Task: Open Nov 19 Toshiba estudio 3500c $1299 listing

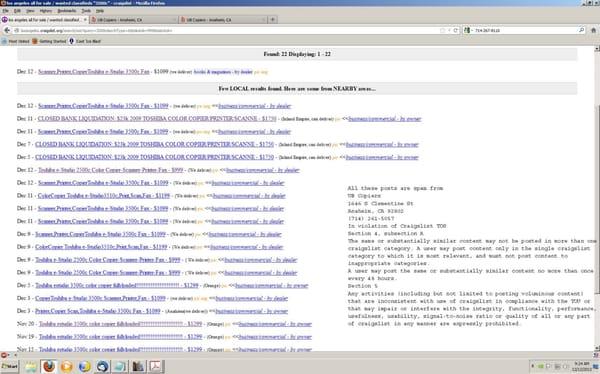Action: (x=120, y=337)
